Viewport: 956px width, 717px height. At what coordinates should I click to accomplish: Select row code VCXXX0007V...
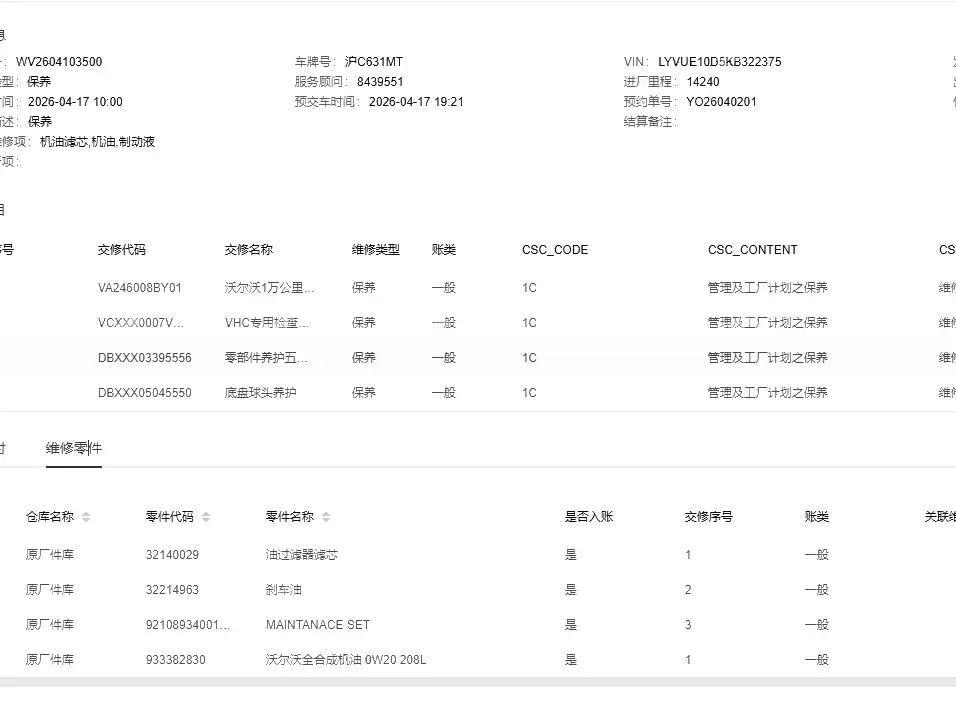141,323
